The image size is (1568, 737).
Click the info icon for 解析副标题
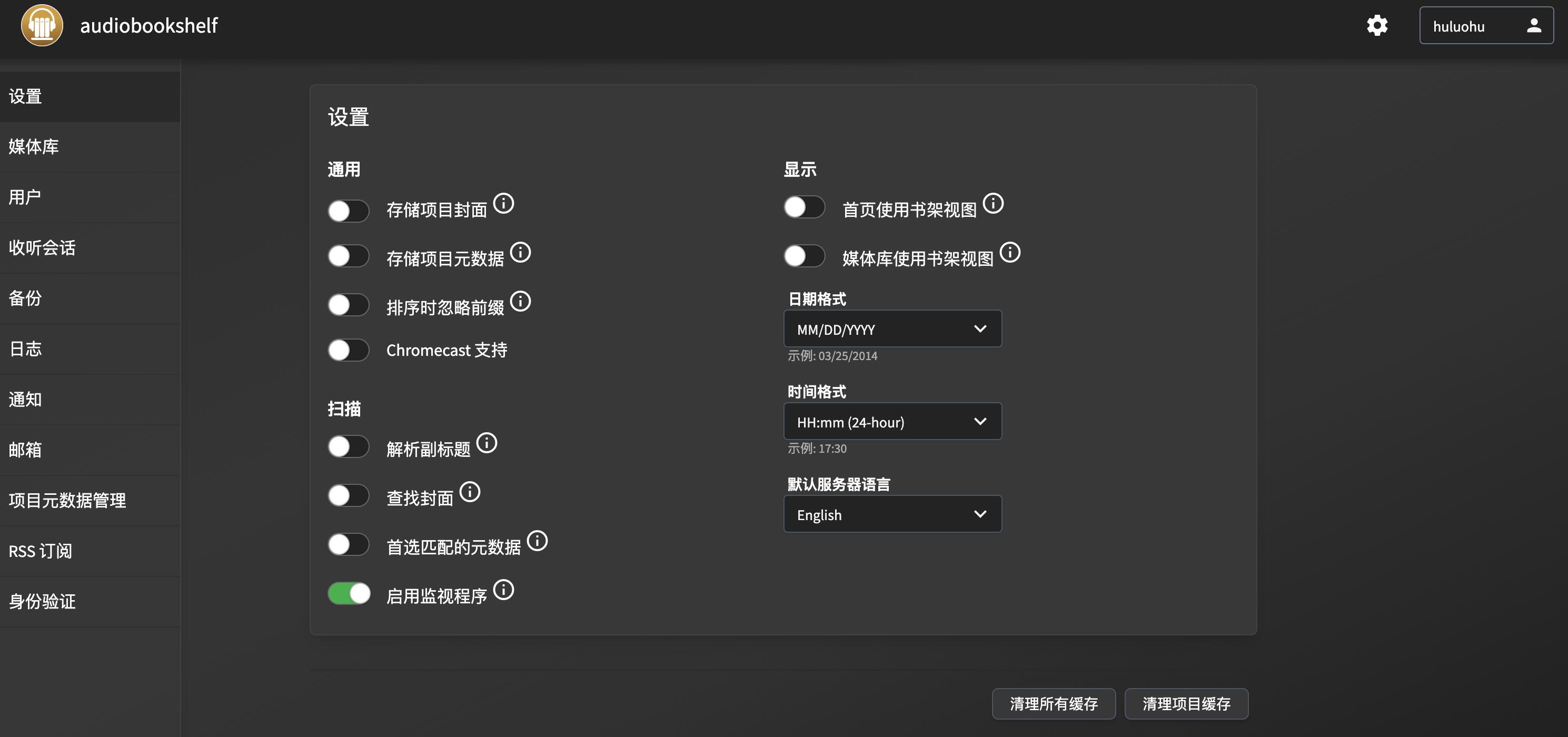(487, 443)
